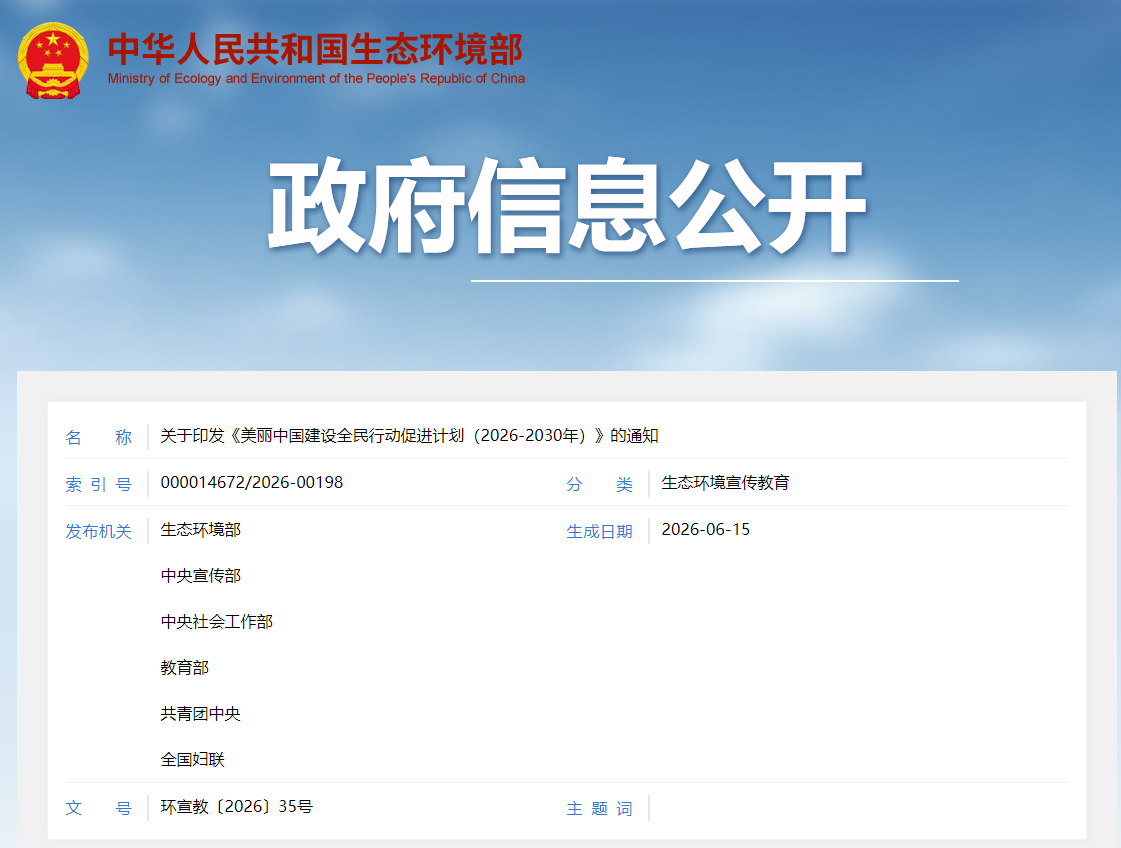The height and width of the screenshot is (848, 1121).
Task: Select the category value 生态环境宣传教育
Action: click(725, 483)
